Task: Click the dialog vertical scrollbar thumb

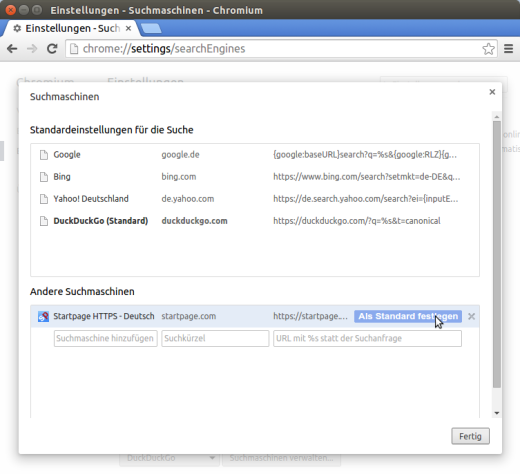Action: tap(497, 254)
